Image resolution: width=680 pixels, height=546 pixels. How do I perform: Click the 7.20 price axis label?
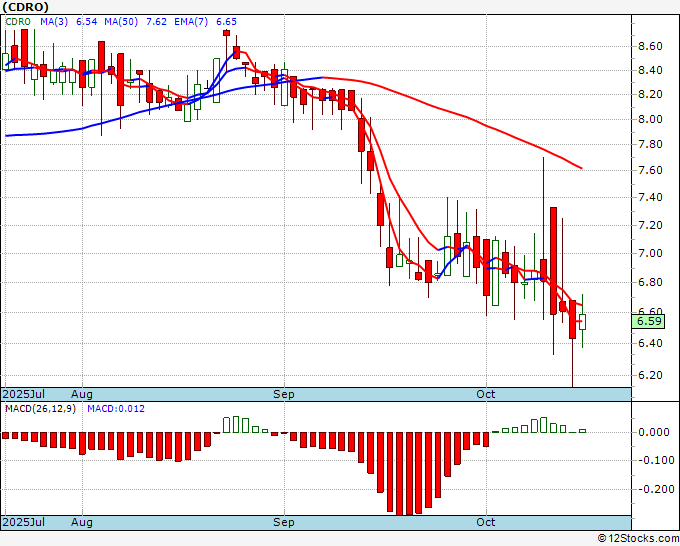pos(650,225)
